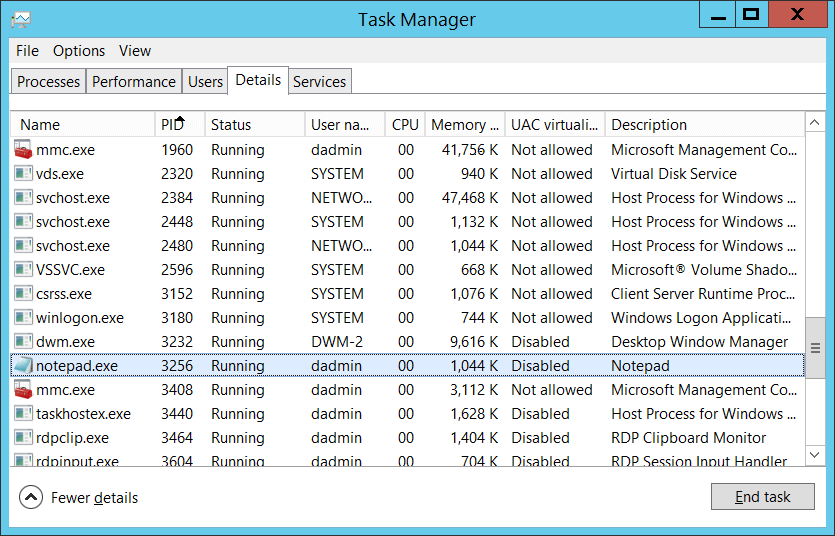Open the Options menu
Screen dimensions: 835x536
click(x=79, y=51)
